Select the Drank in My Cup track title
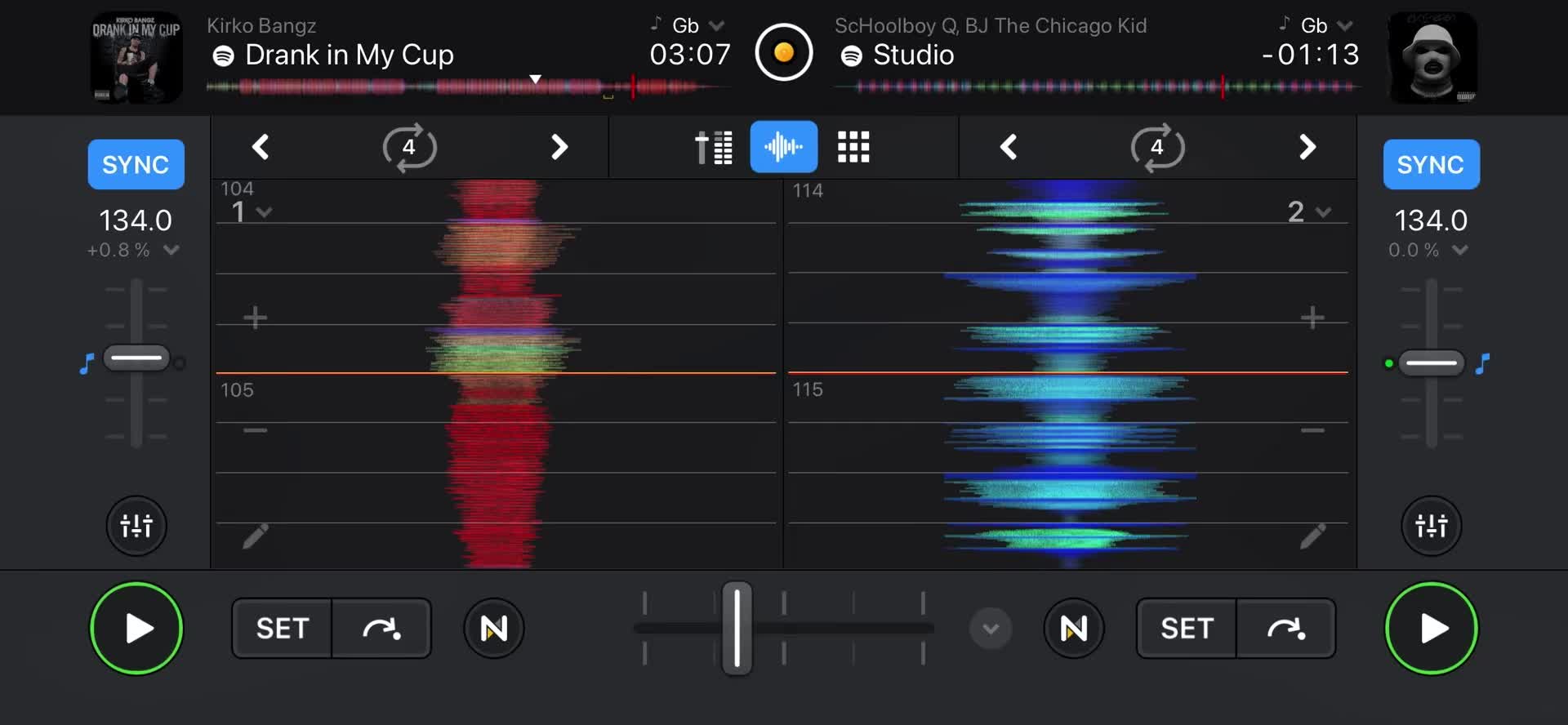 point(350,55)
